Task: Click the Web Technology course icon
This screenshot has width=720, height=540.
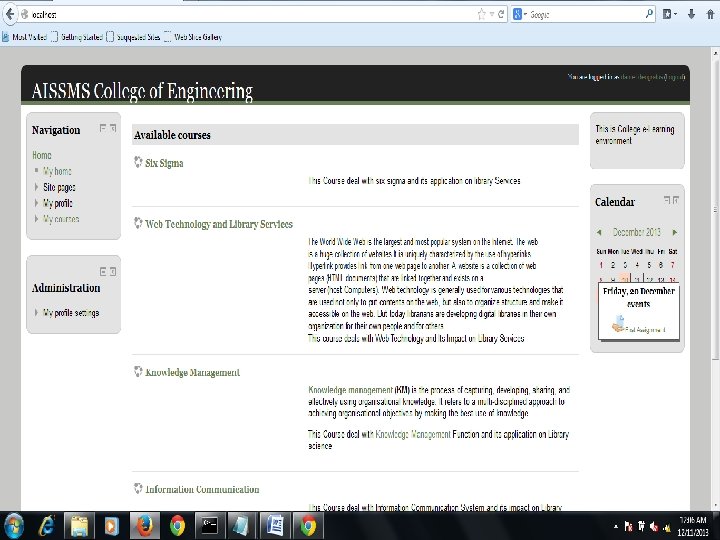Action: coord(138,223)
